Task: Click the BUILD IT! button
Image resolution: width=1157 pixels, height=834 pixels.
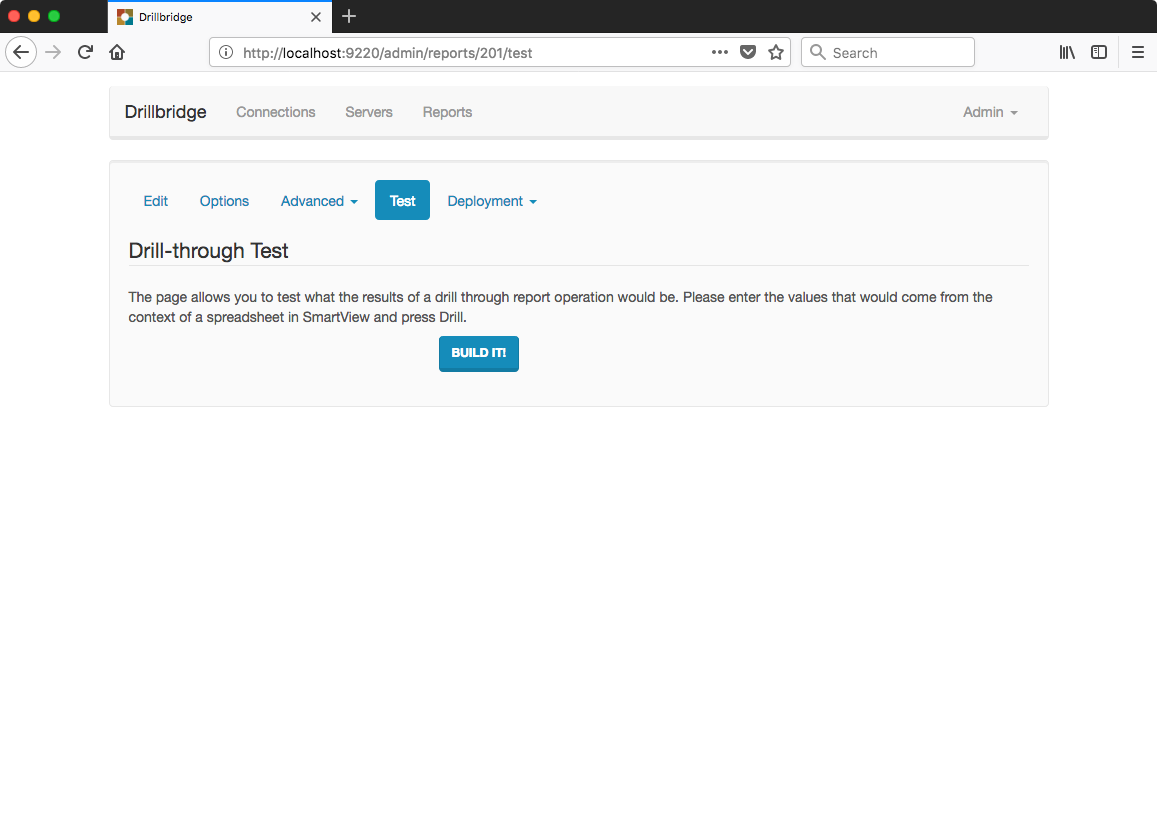Action: tap(479, 354)
